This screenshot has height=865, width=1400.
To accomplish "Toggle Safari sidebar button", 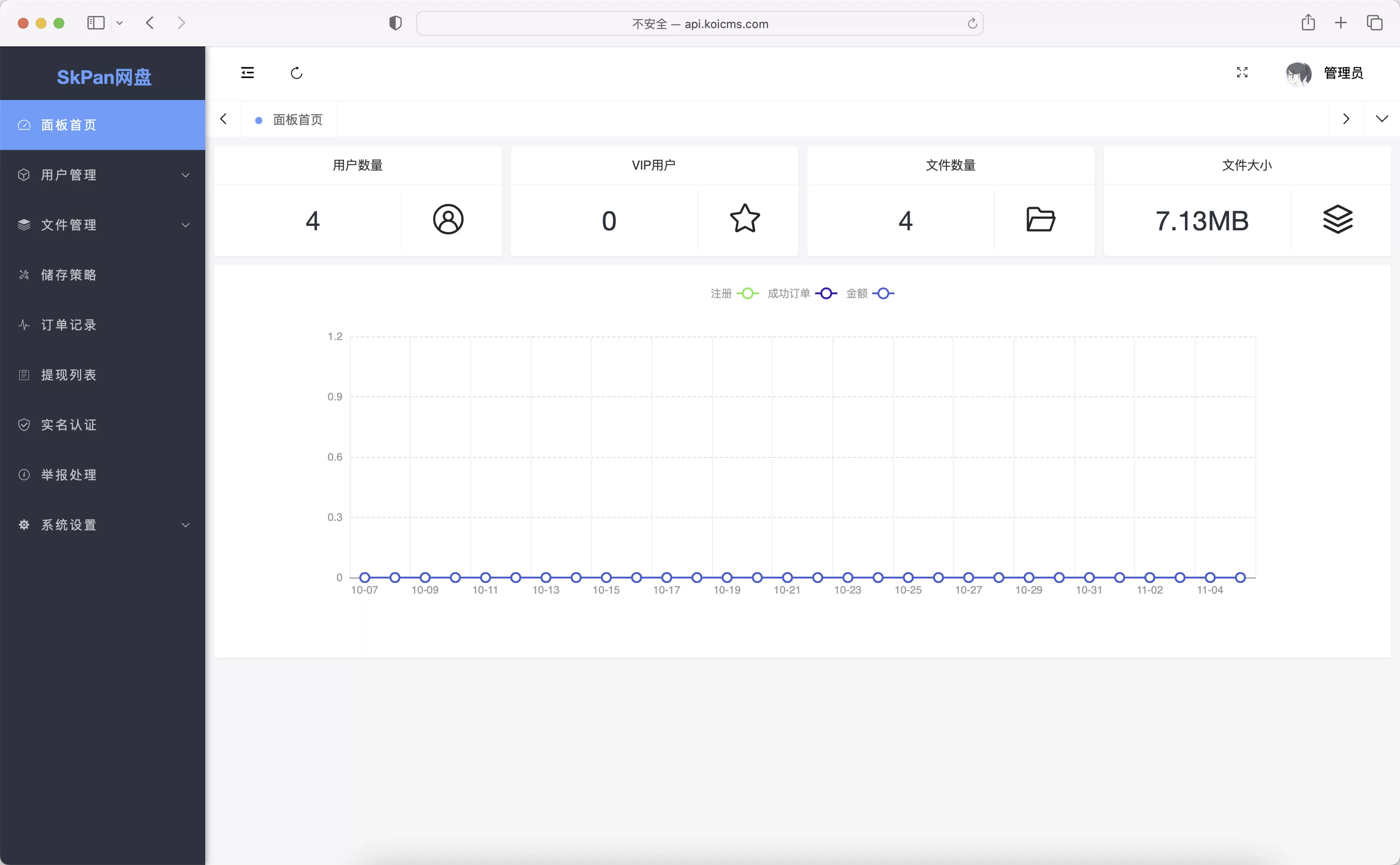I will click(95, 23).
